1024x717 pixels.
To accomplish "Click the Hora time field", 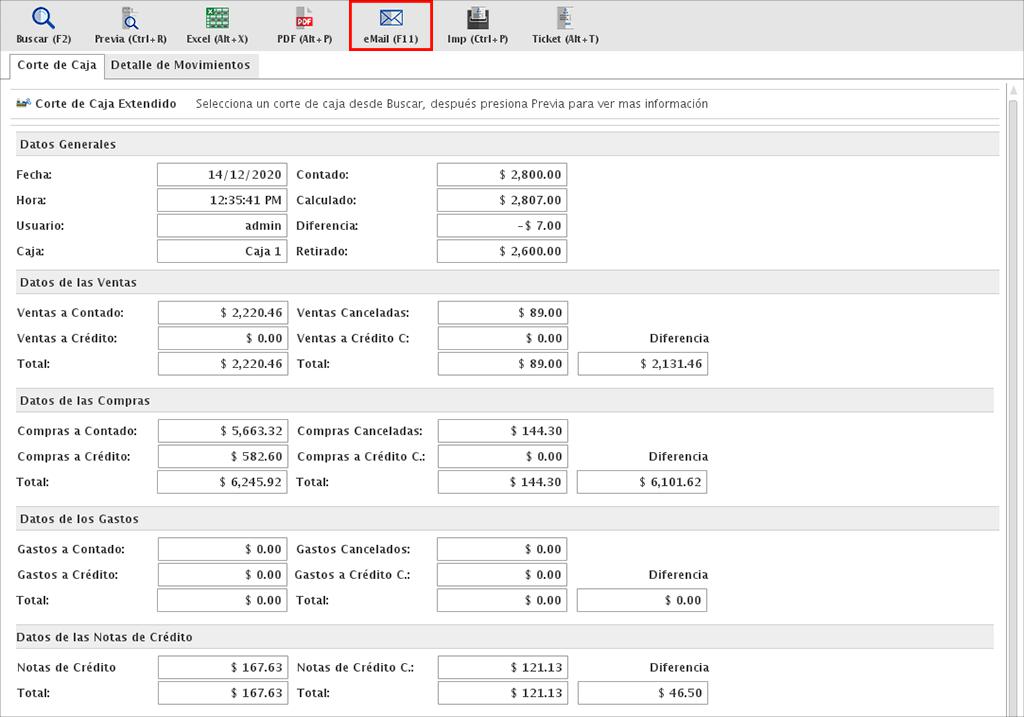I will tap(222, 200).
